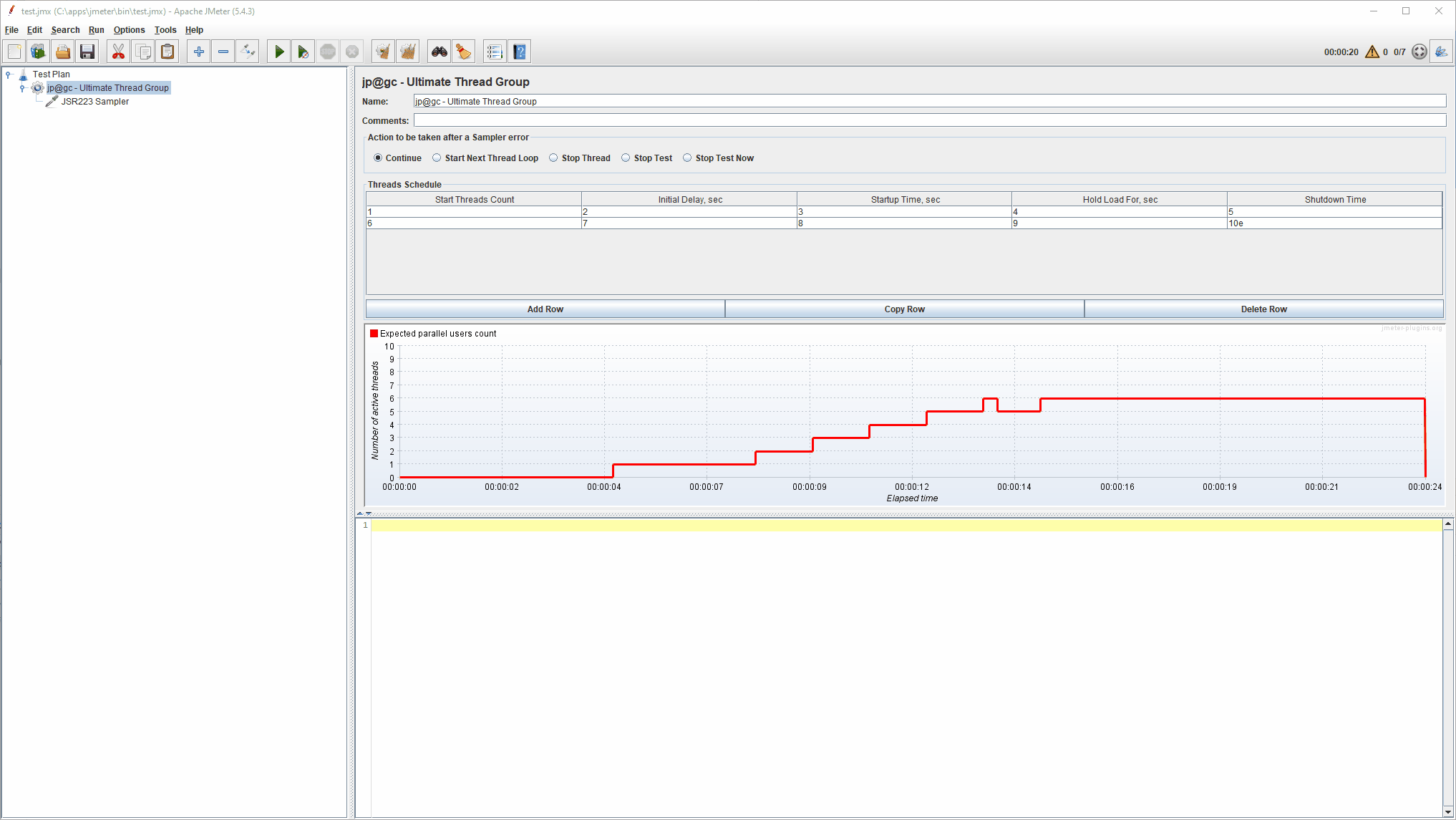This screenshot has width=1456, height=820.
Task: Select Stop Thread radio button
Action: pos(553,158)
